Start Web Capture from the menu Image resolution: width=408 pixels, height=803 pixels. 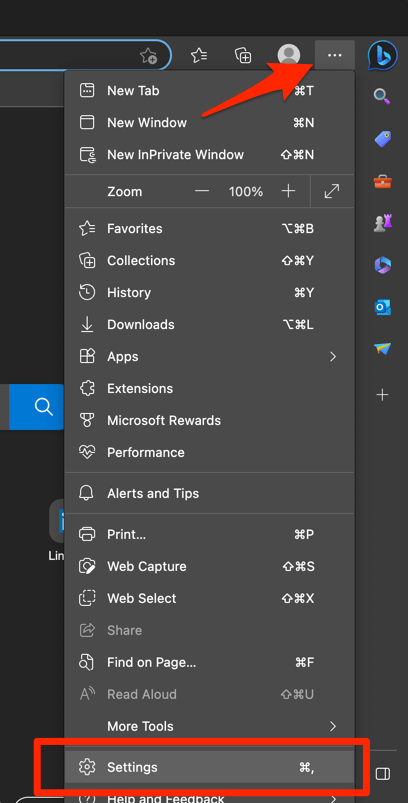[x=209, y=566]
